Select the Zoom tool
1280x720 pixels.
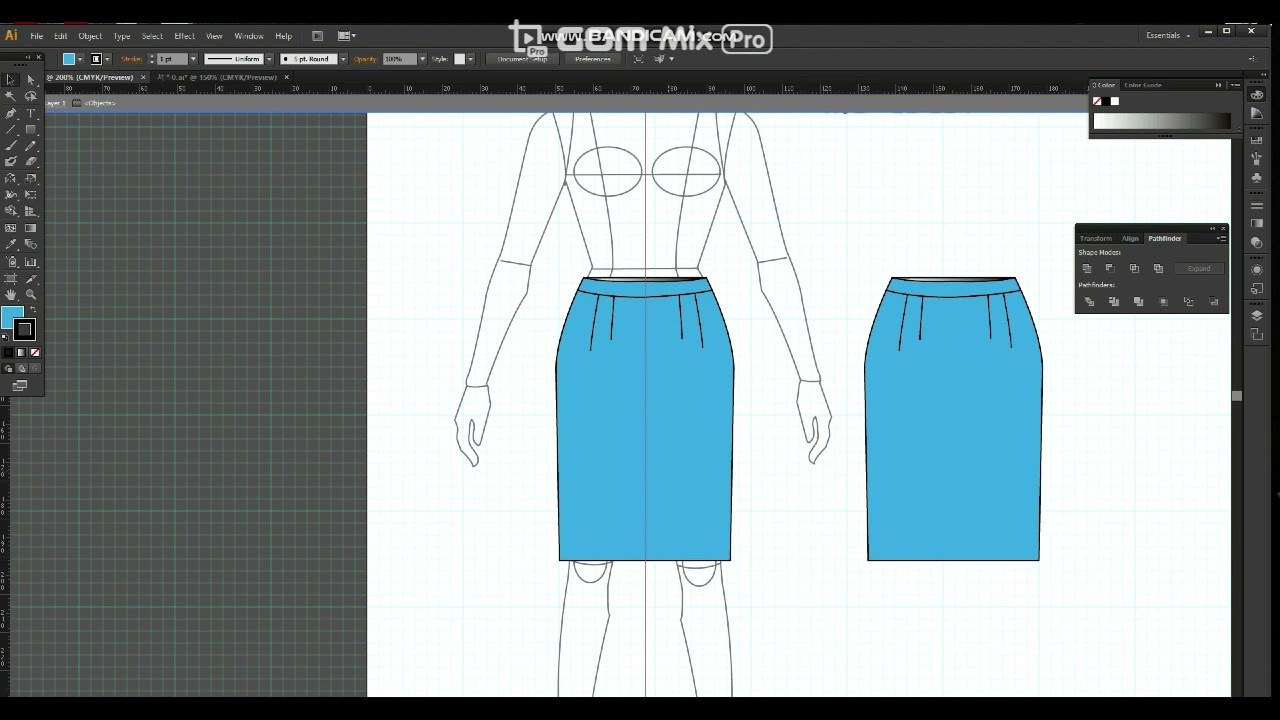(x=31, y=293)
